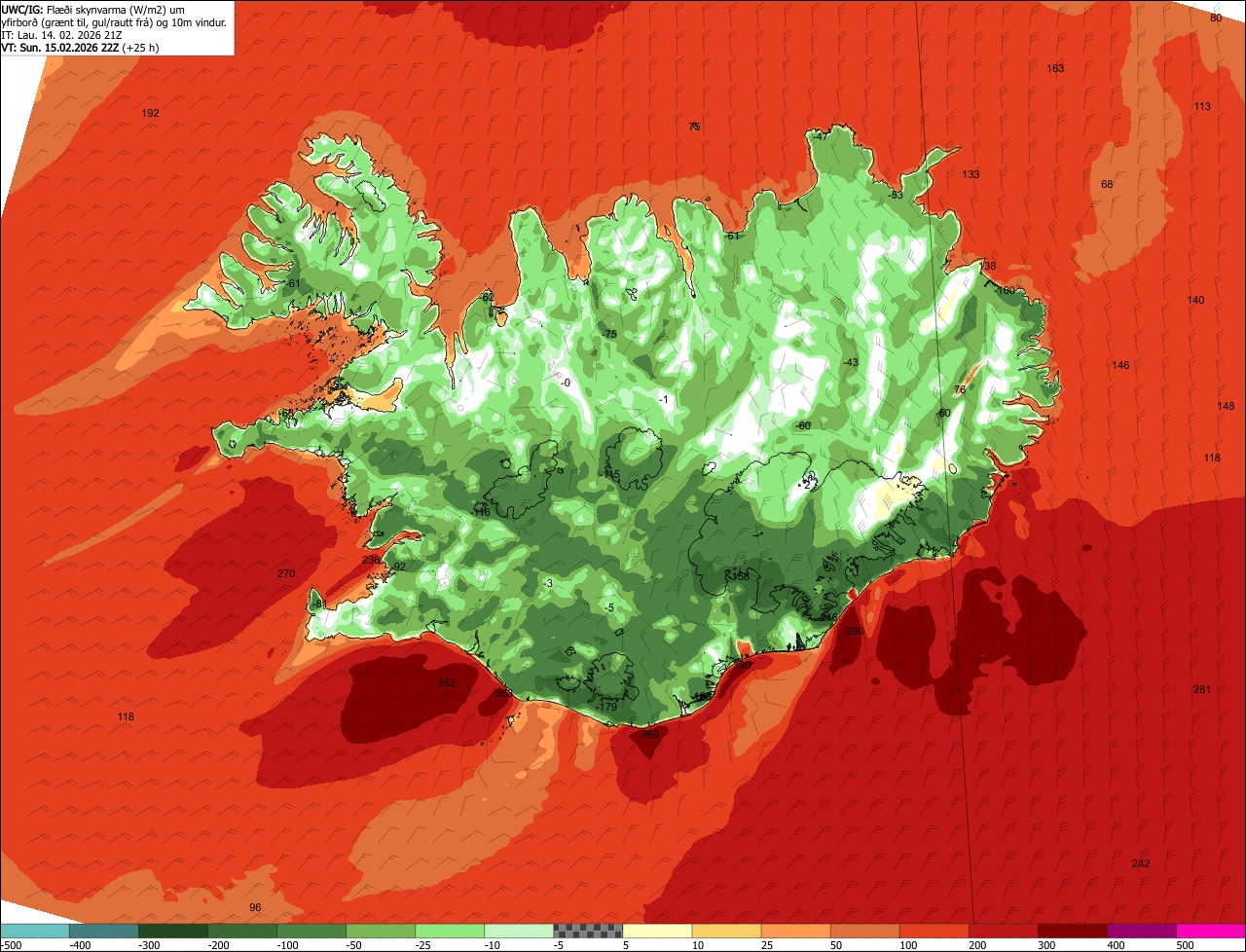Pick the pale green swatch between -10 and -5
1246x952 pixels.
point(519,931)
